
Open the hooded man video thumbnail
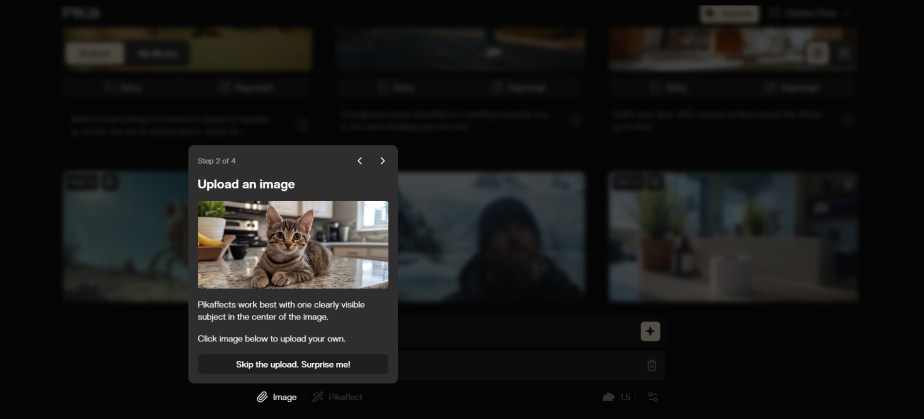click(x=492, y=236)
